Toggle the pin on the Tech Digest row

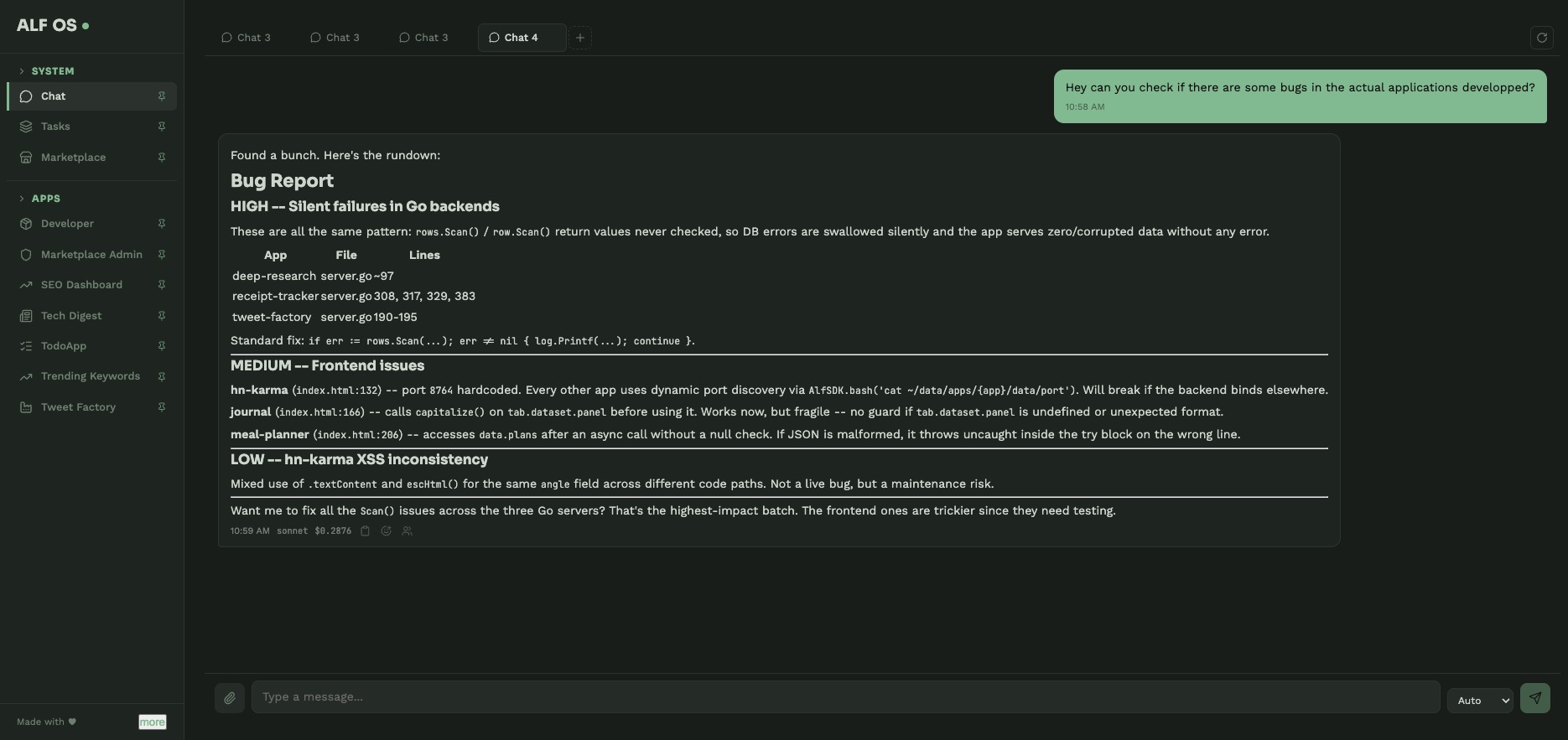pos(162,316)
